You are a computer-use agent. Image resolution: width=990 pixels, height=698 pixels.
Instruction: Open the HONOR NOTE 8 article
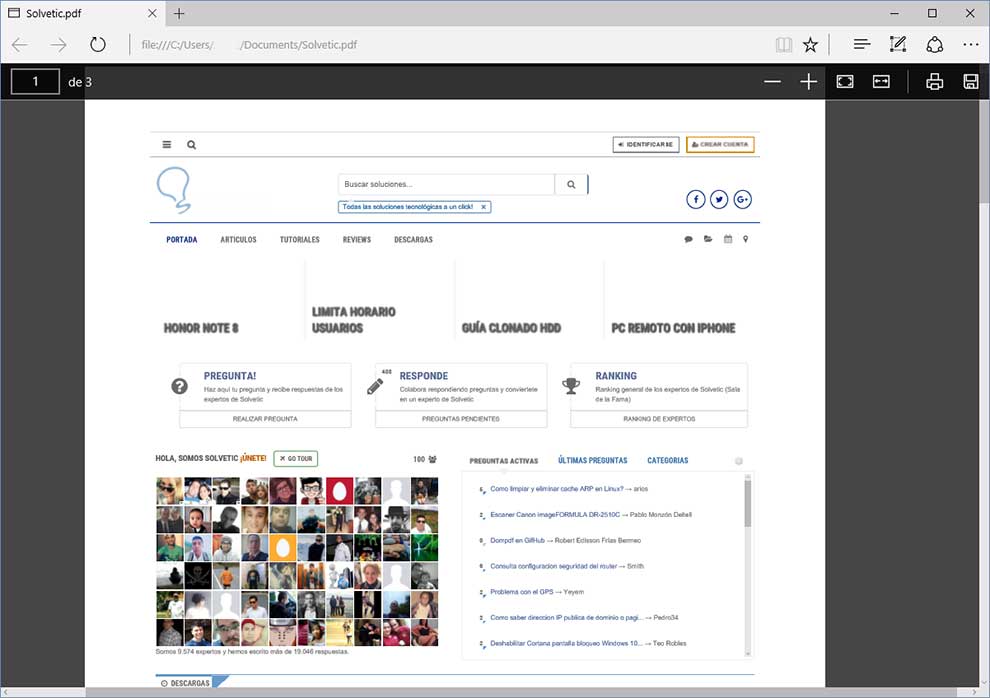[201, 328]
